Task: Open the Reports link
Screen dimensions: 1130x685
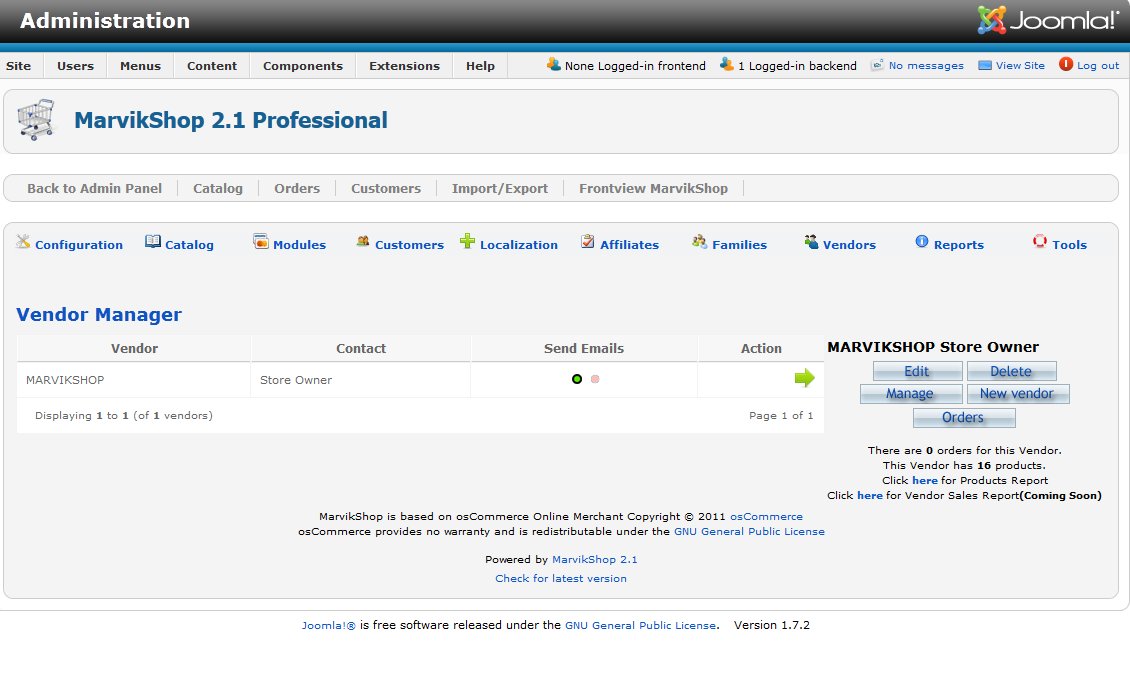Action: point(958,245)
